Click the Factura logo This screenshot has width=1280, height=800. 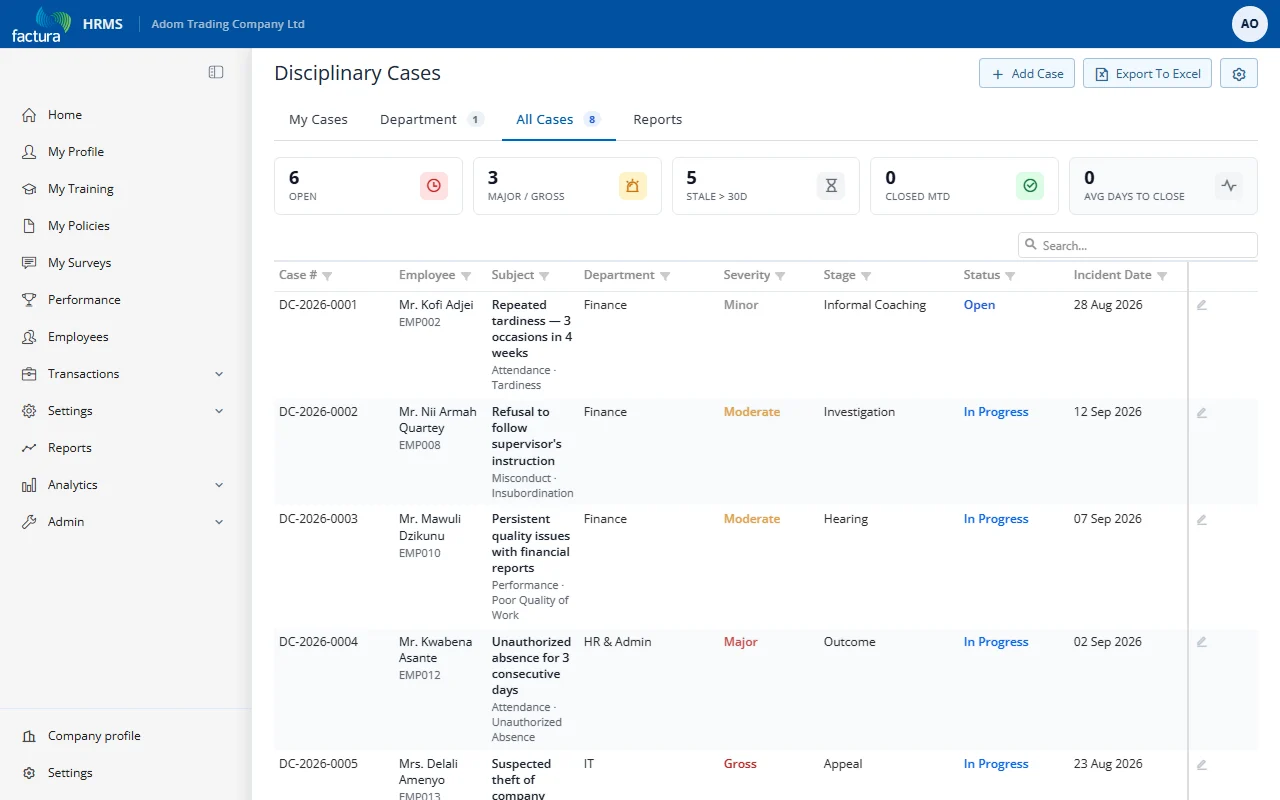tap(42, 24)
